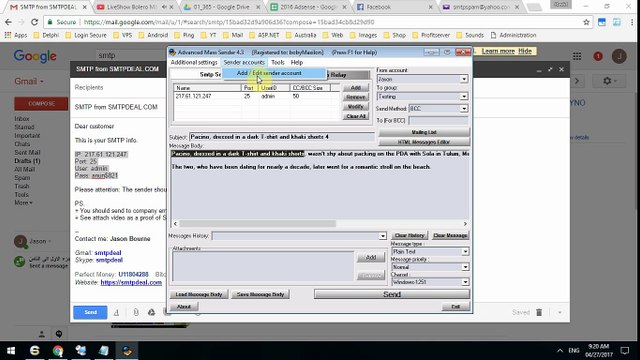
Task: Click Load Message Body button
Action: (x=199, y=294)
